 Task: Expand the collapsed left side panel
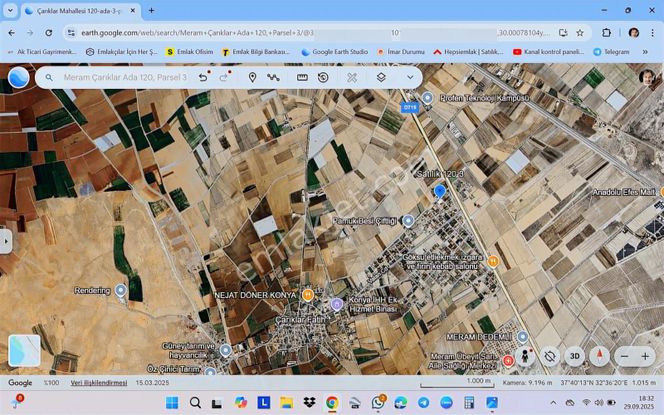point(6,240)
